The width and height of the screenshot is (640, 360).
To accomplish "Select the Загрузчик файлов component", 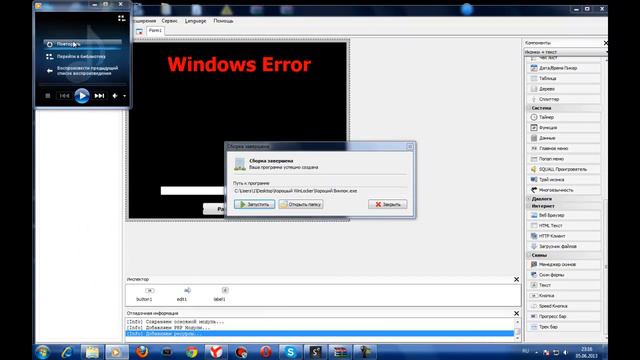I will [564, 246].
